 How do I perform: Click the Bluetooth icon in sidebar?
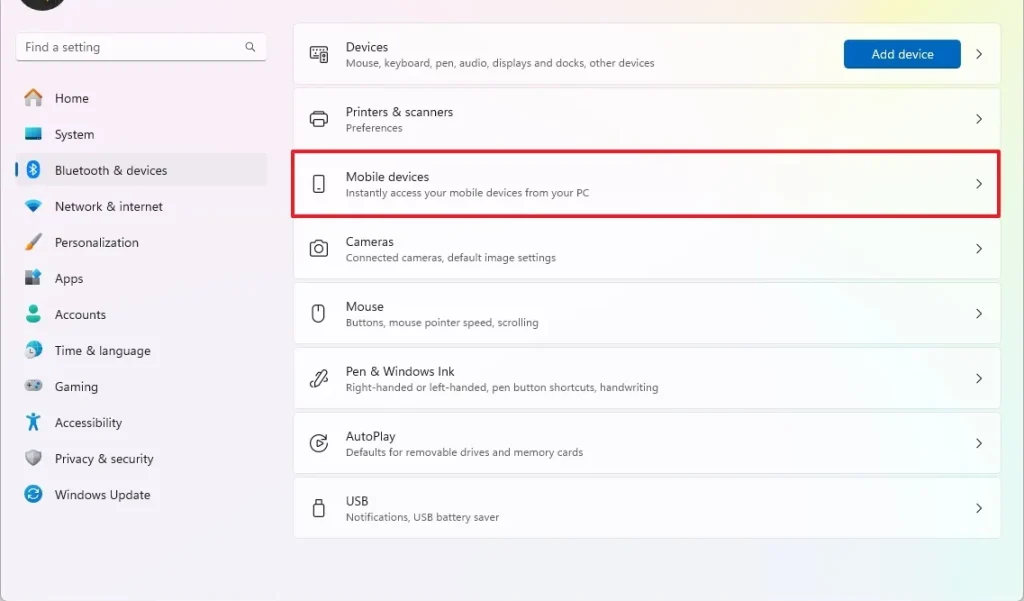coord(33,170)
